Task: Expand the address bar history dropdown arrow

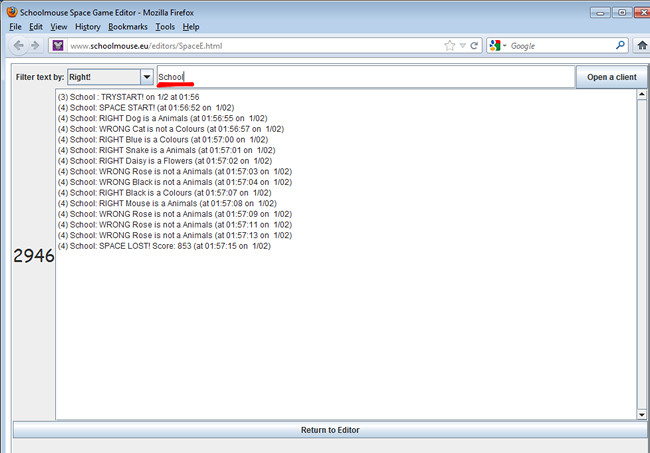Action: 463,46
